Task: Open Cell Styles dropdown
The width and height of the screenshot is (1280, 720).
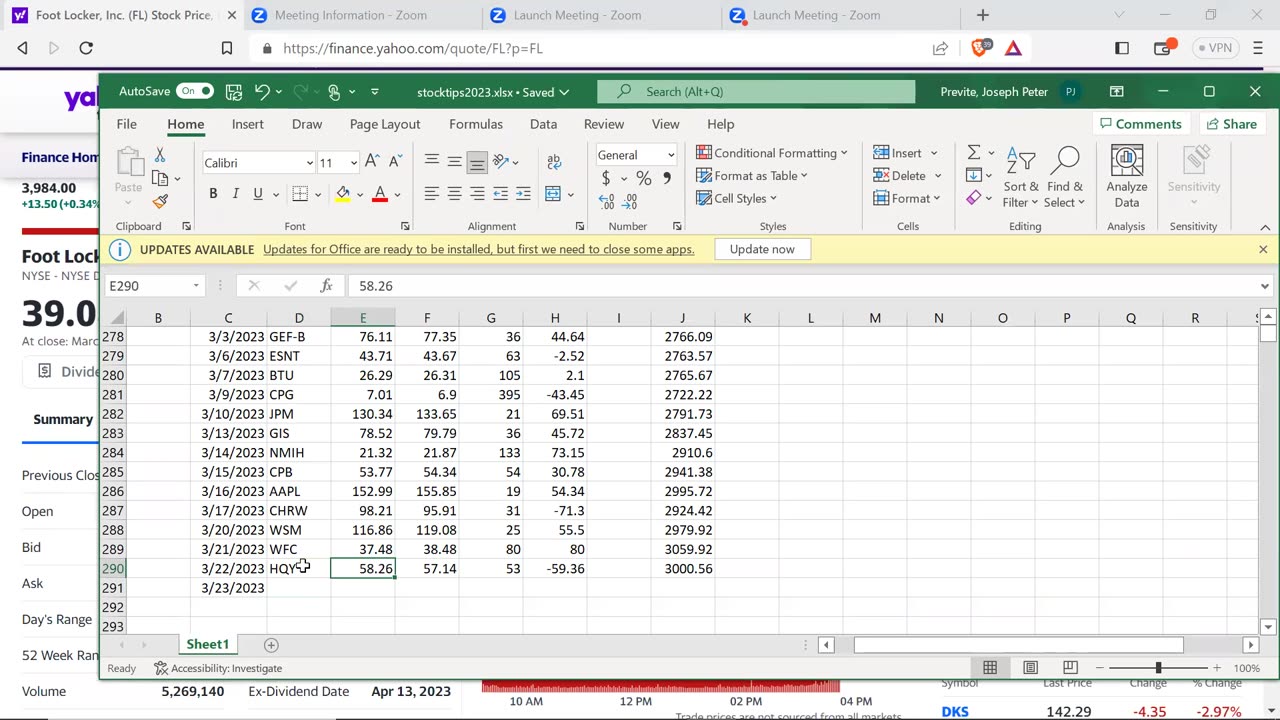Action: pos(737,198)
